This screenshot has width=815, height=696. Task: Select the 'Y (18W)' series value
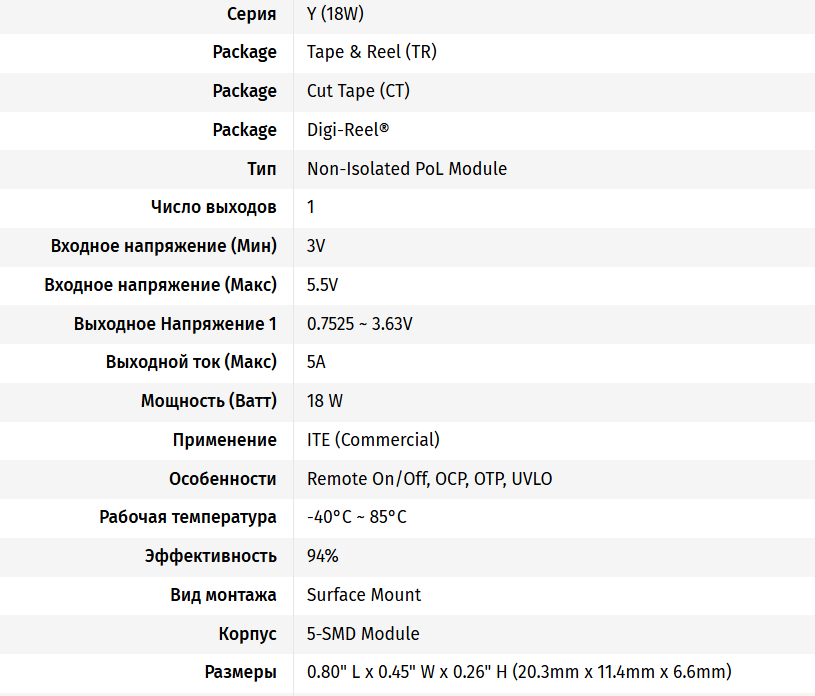pyautogui.click(x=335, y=14)
